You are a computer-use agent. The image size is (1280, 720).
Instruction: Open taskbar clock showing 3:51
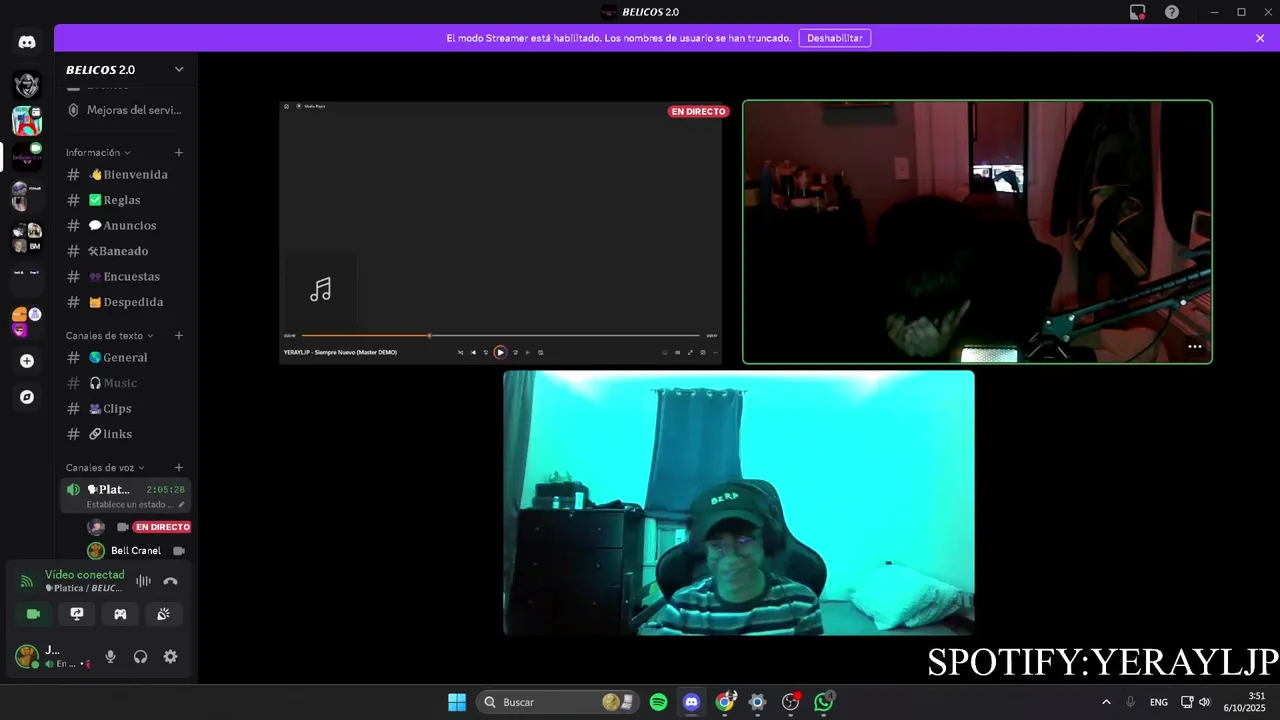1245,702
